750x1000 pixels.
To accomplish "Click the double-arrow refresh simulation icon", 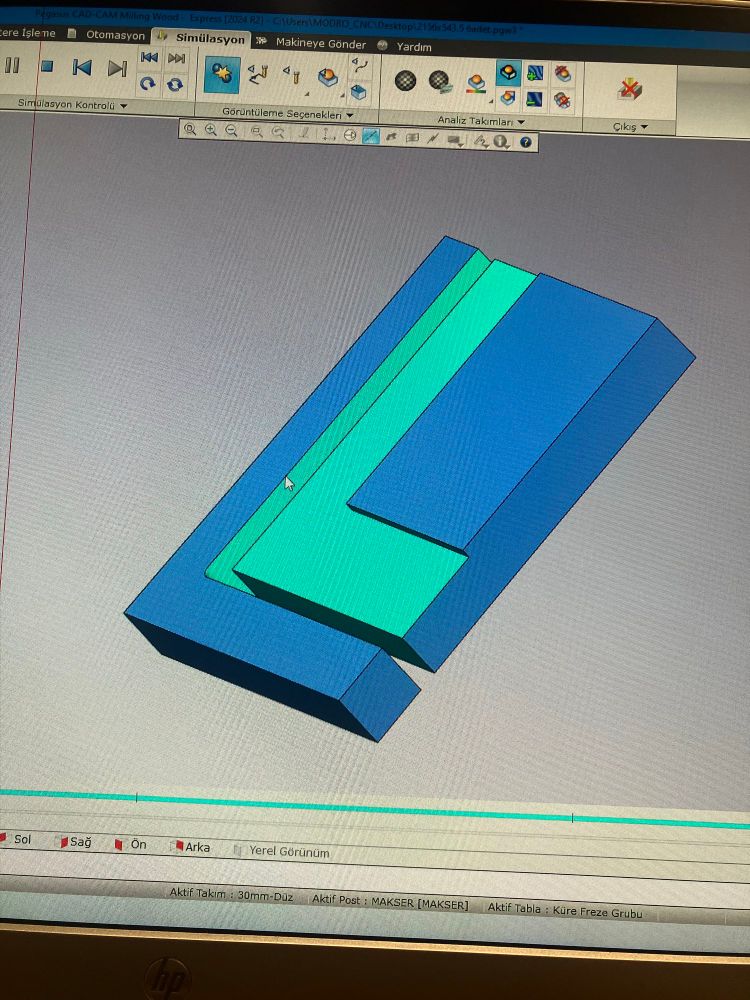I will click(174, 84).
